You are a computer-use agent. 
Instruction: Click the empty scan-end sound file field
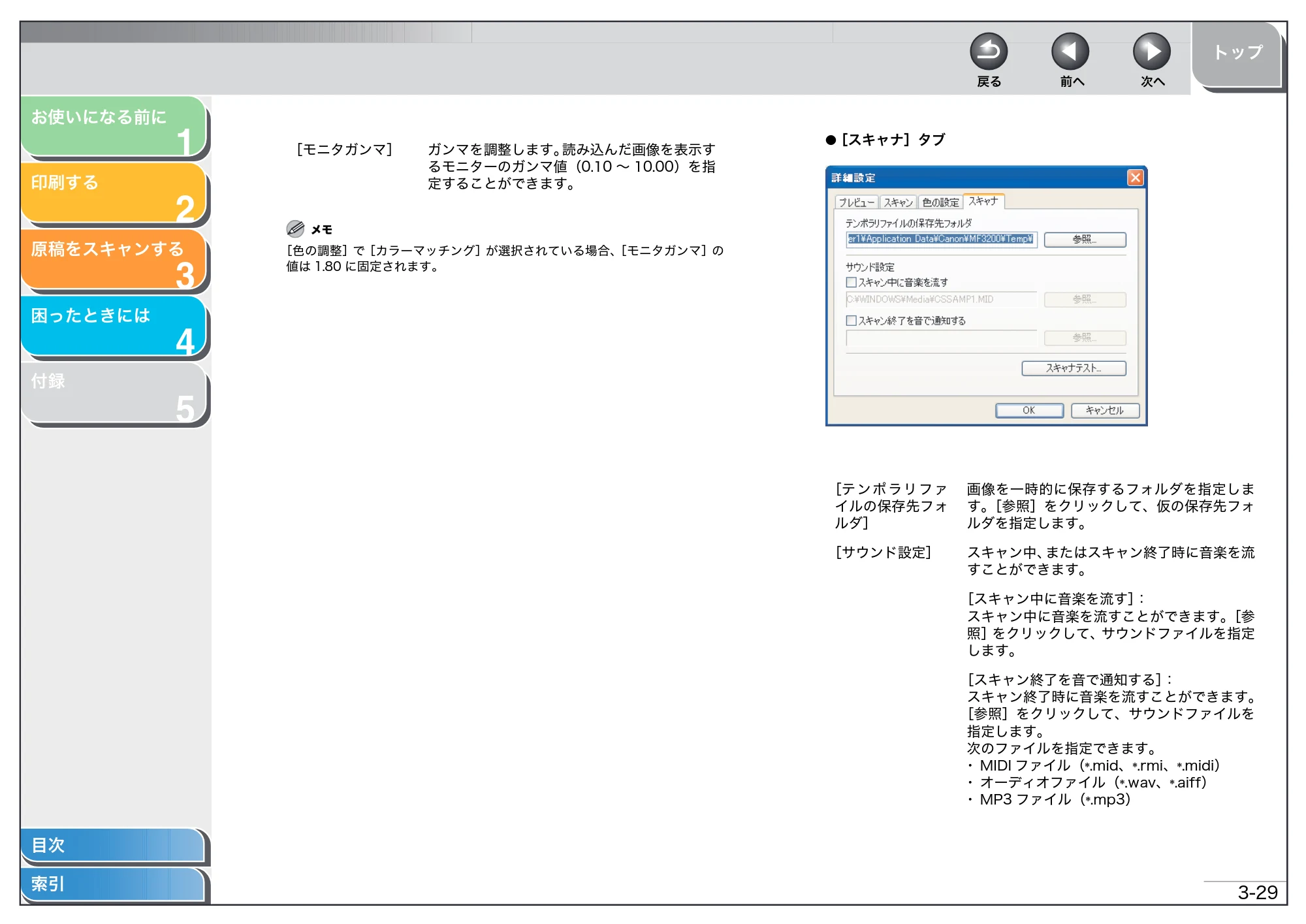click(941, 338)
